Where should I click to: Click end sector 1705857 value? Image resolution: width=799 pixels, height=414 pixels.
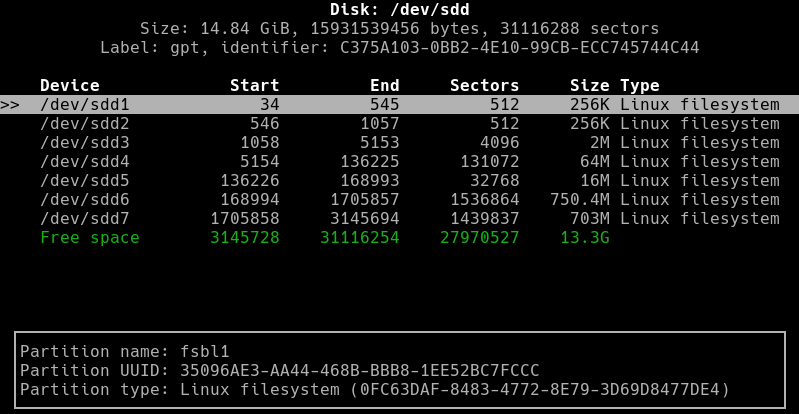(x=365, y=200)
